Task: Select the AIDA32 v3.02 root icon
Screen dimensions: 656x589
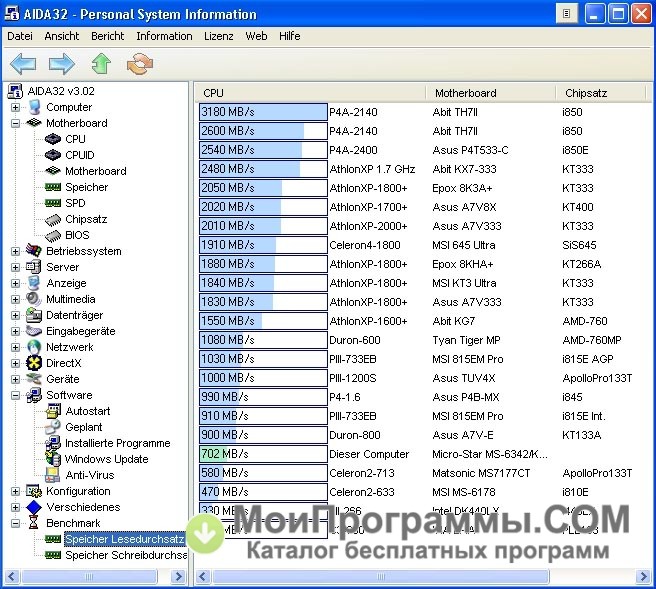Action: [x=15, y=91]
